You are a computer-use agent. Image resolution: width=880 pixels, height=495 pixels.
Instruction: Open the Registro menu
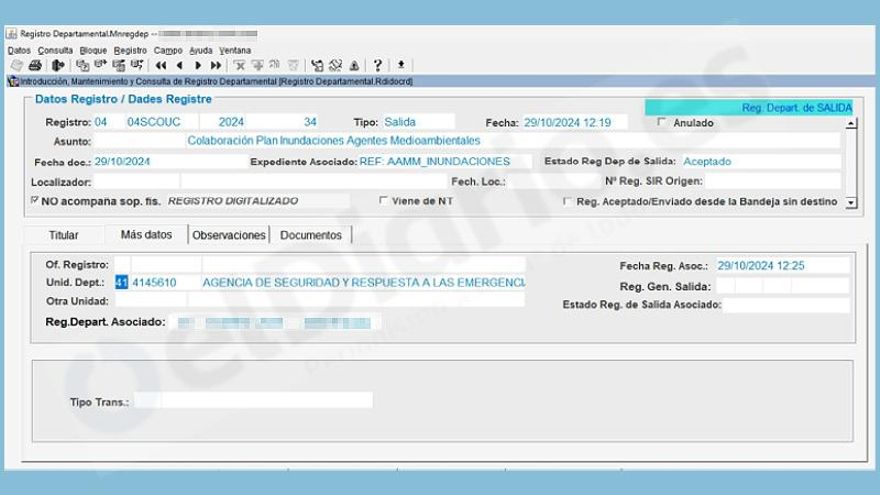(130, 50)
